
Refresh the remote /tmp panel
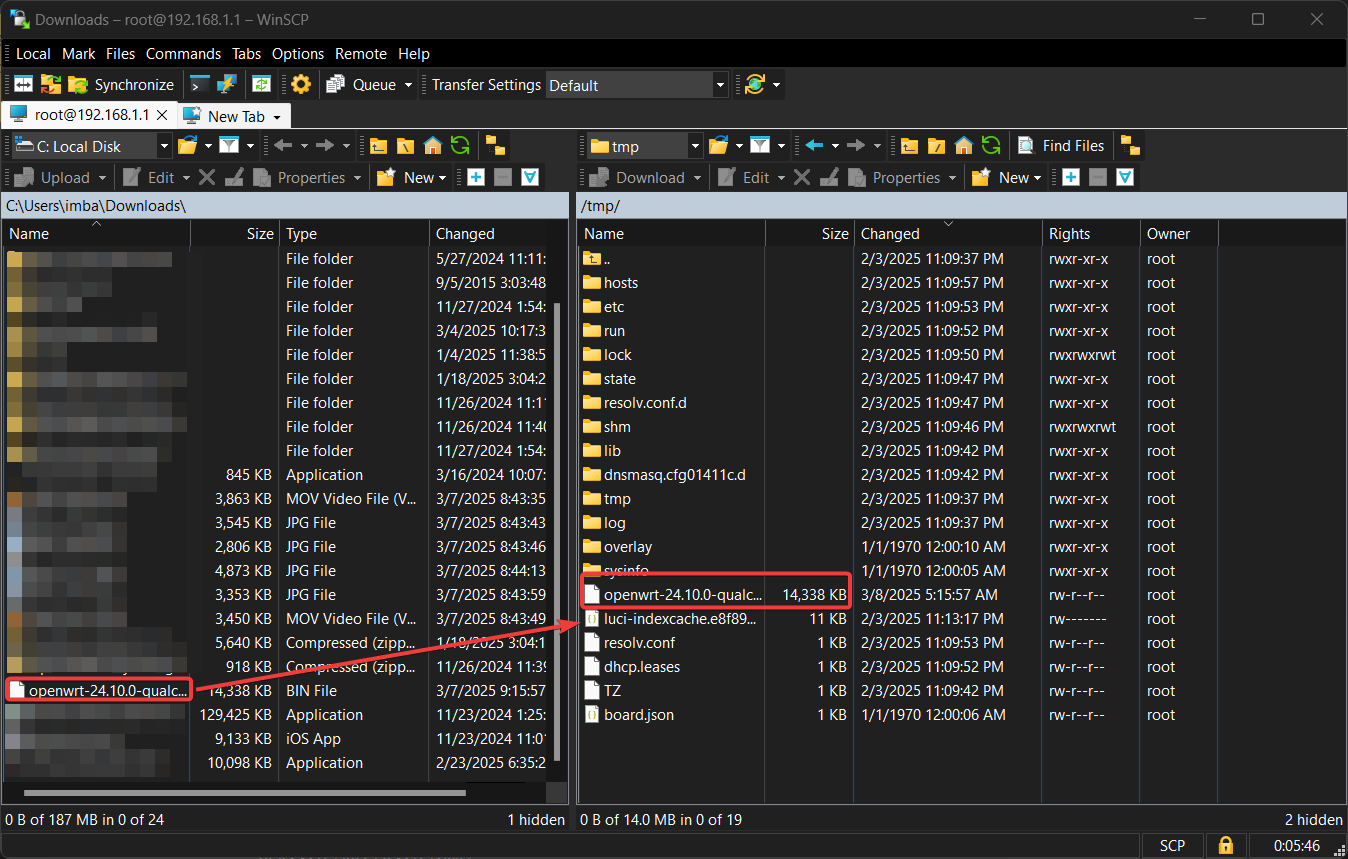[990, 146]
